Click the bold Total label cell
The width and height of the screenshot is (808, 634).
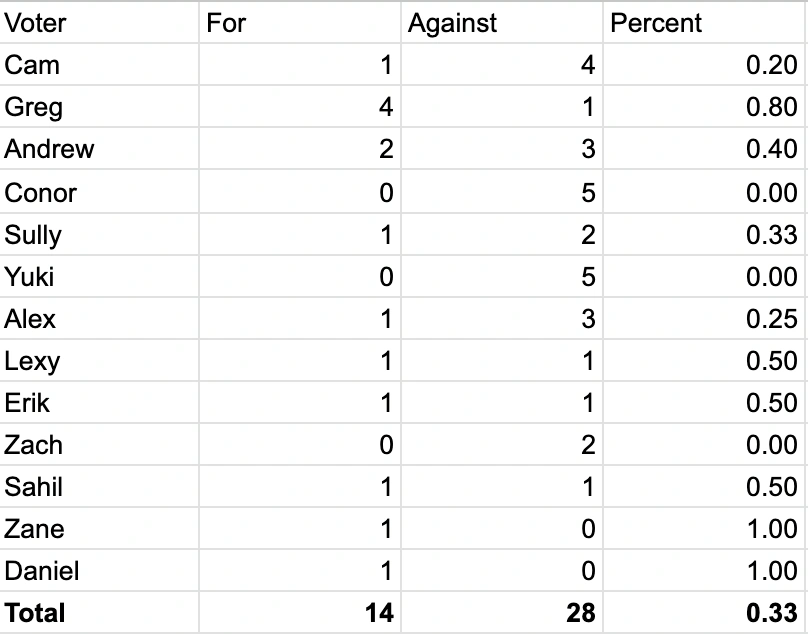35,613
